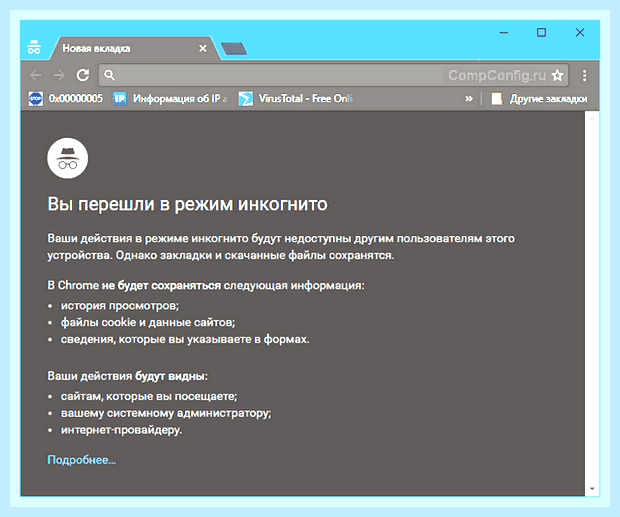The height and width of the screenshot is (517, 620).
Task: Click into the address bar field
Action: (333, 75)
